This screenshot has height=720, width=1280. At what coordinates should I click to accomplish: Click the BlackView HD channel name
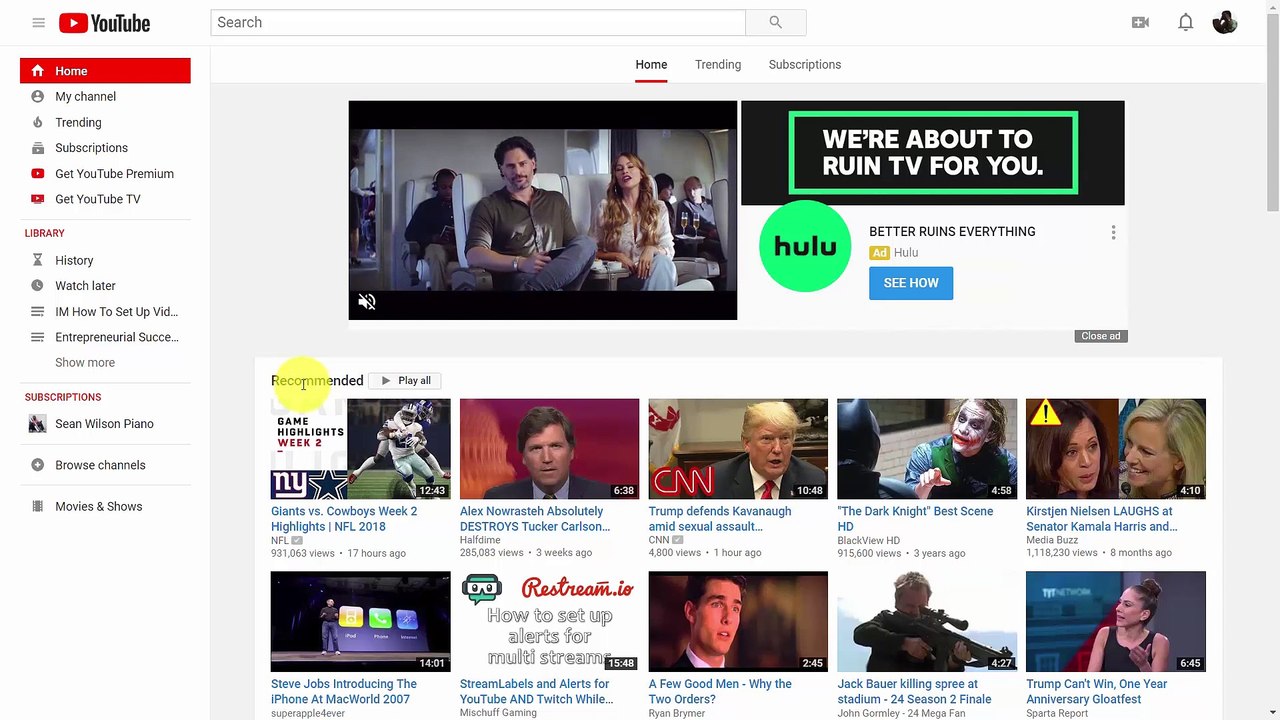(869, 540)
